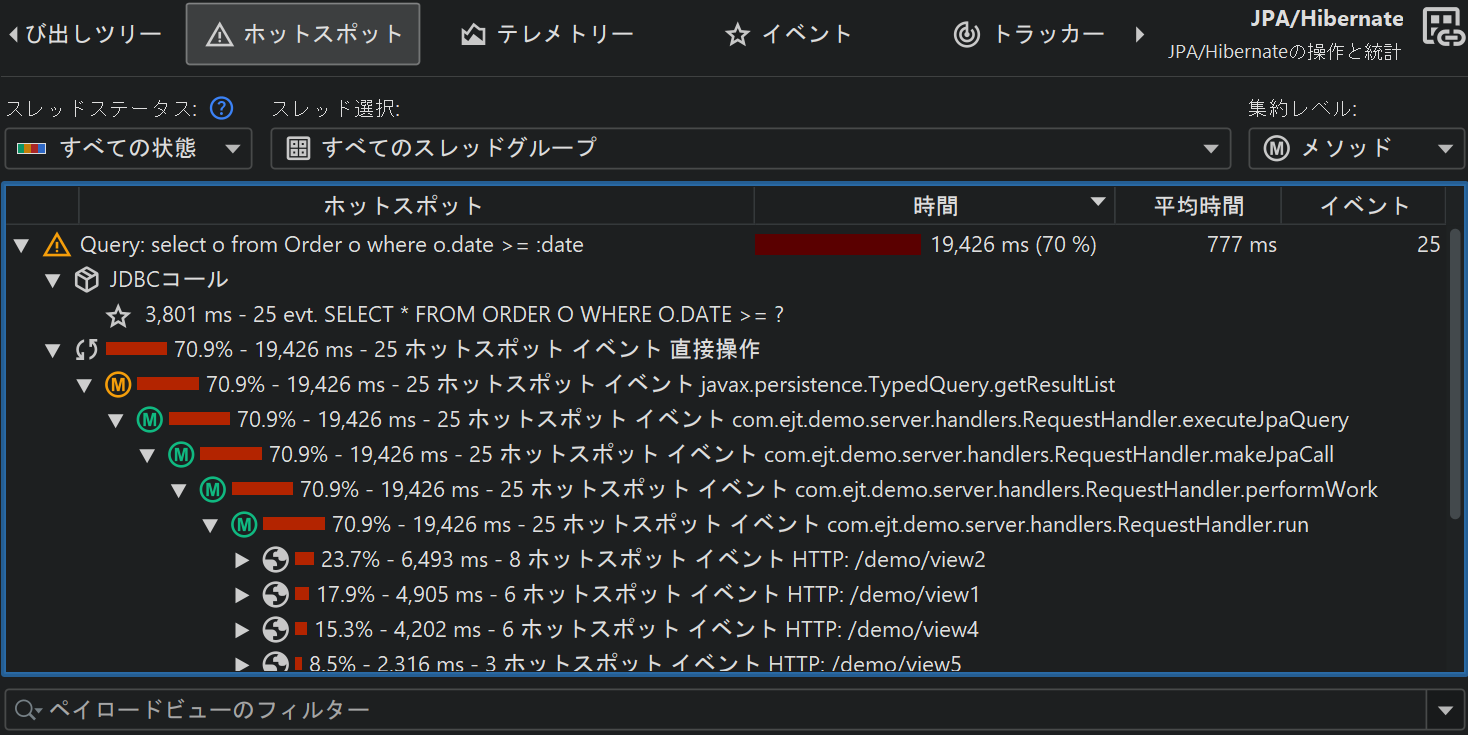This screenshot has height=735, width=1468.
Task: Switch to the イベント tab
Action: [788, 34]
